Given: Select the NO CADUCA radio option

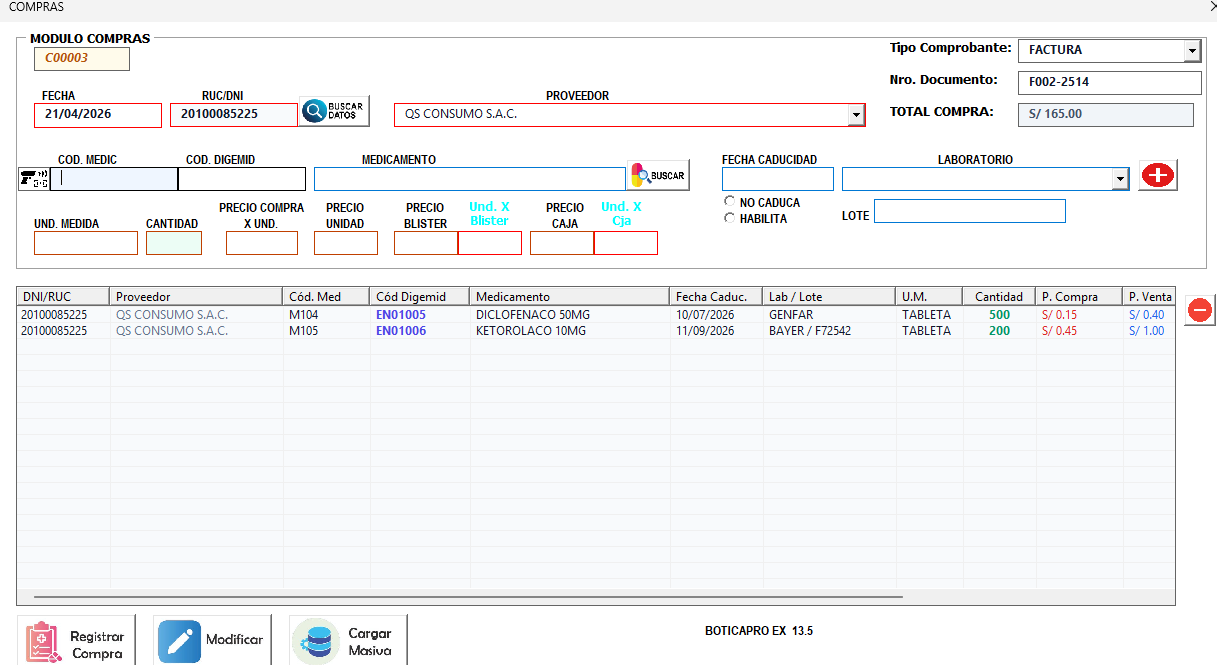Looking at the screenshot, I should (x=730, y=202).
